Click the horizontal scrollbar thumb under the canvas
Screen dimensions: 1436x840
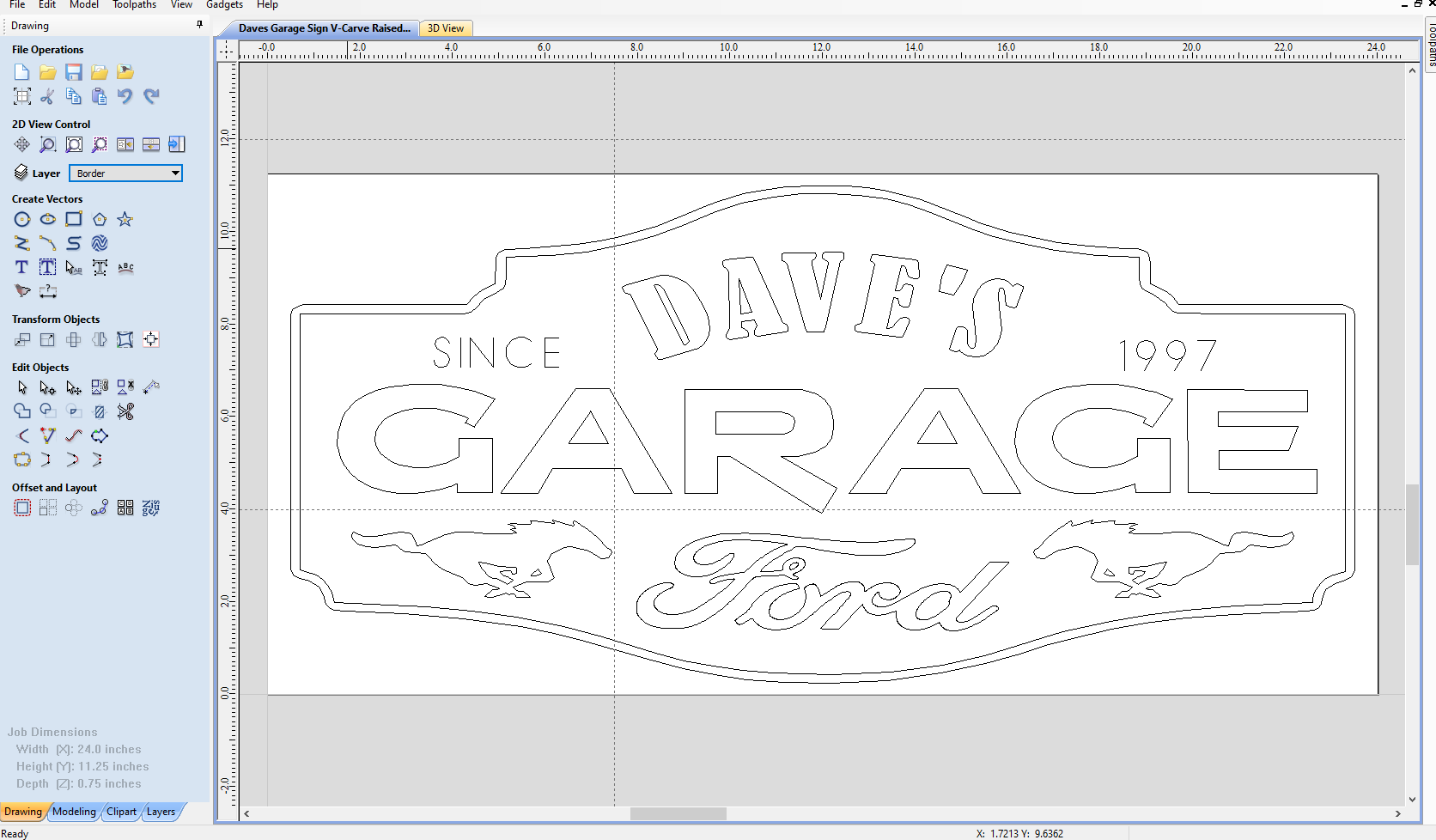tap(678, 813)
